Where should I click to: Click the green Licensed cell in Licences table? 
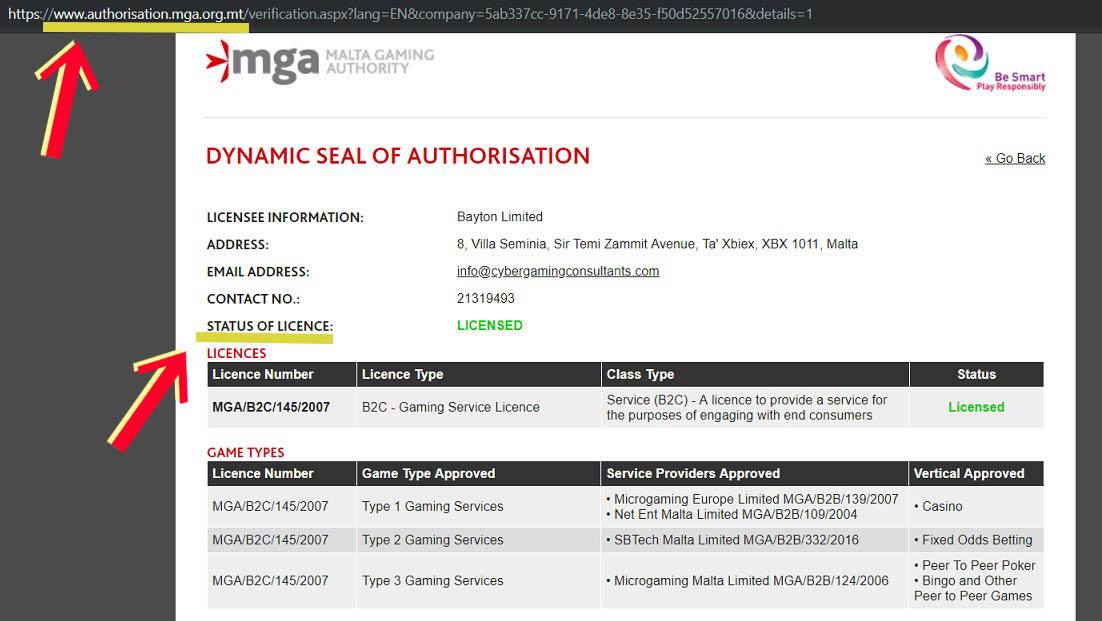click(x=976, y=407)
